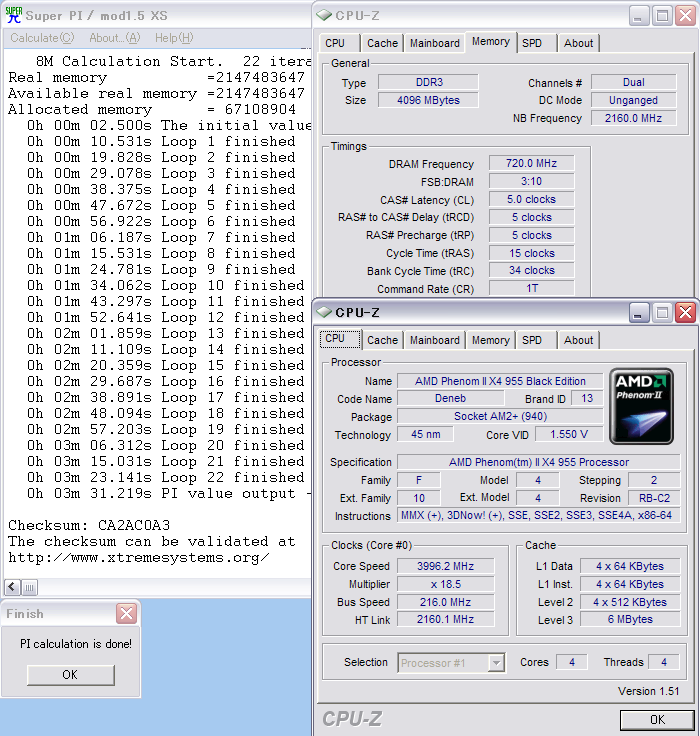Open the Help menu in Super PI

point(174,38)
